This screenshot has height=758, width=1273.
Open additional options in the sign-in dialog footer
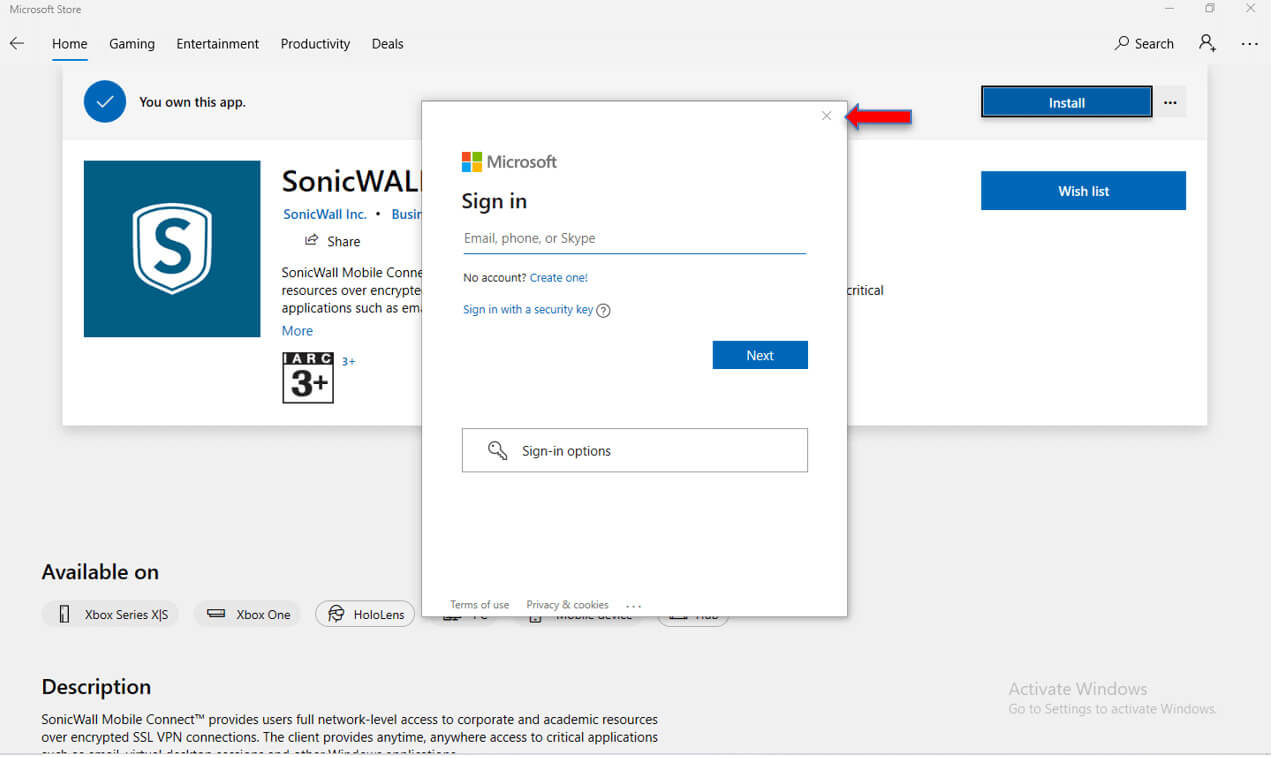tap(634, 604)
